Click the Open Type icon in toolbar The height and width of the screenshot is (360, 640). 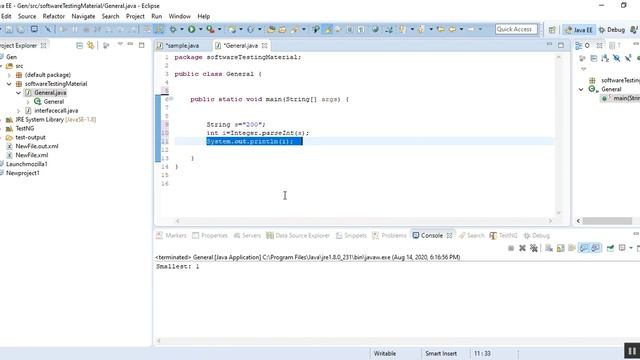point(271,29)
